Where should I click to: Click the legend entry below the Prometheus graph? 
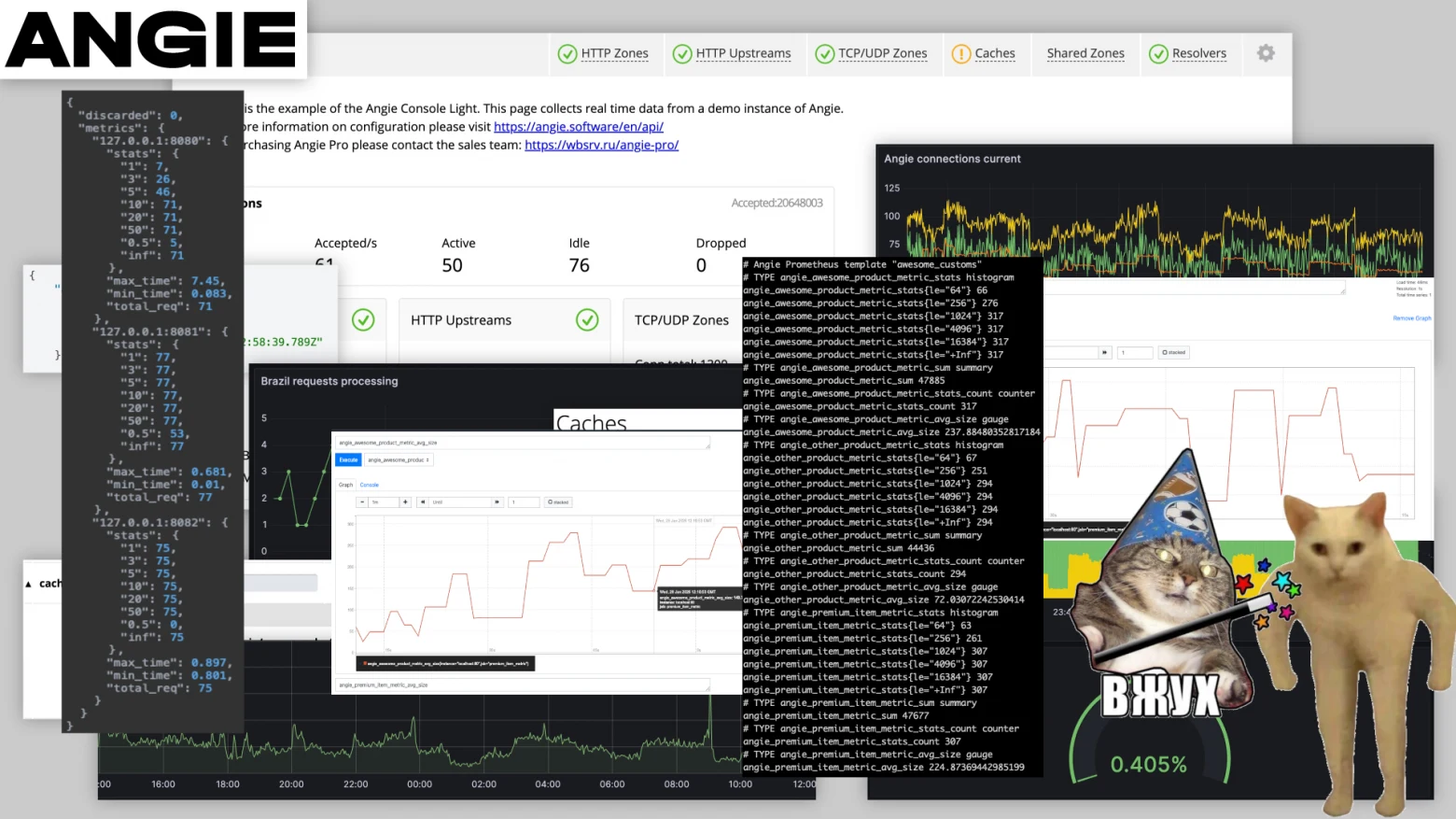pyautogui.click(x=445, y=664)
